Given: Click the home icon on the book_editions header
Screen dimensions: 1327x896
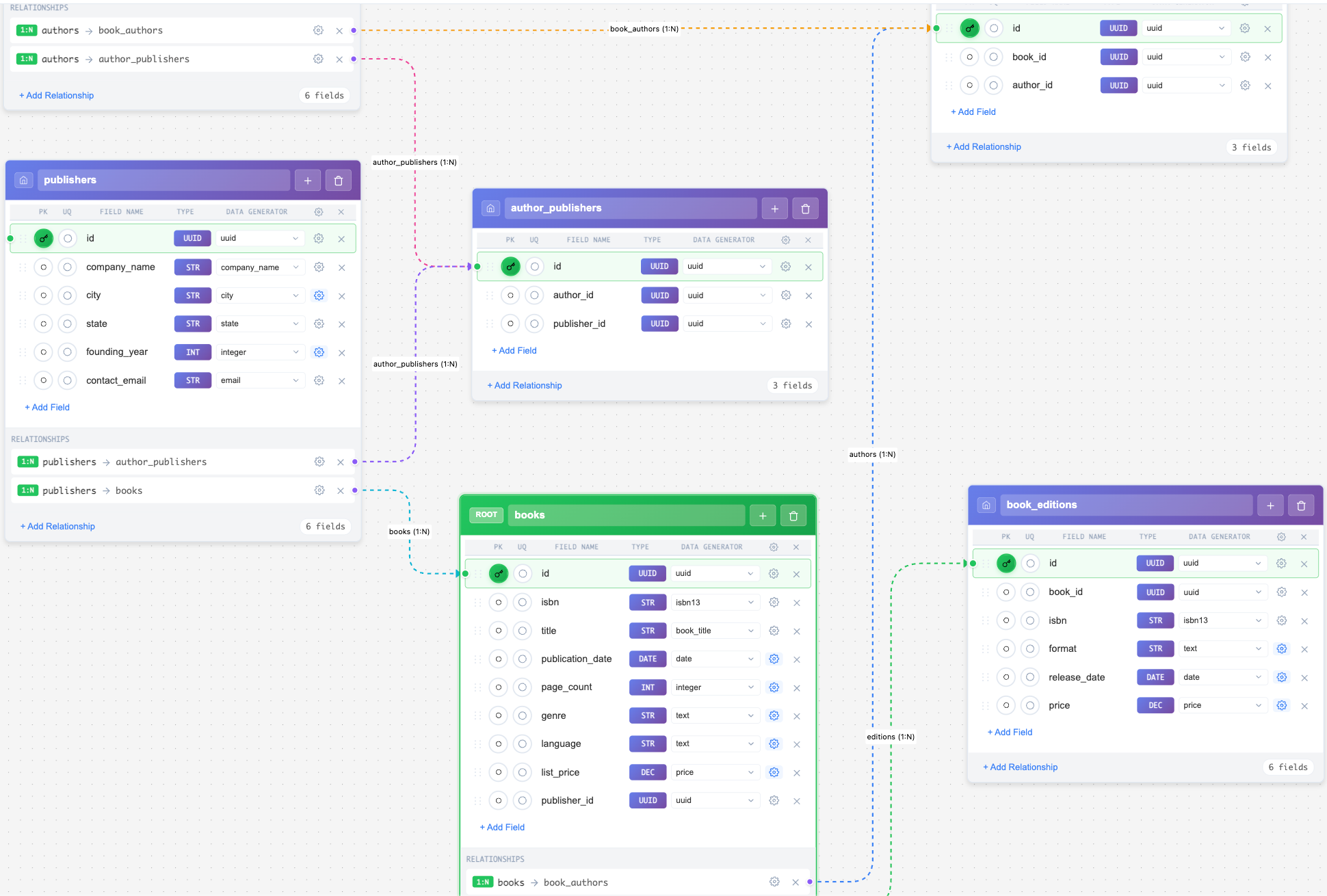Looking at the screenshot, I should (x=986, y=504).
